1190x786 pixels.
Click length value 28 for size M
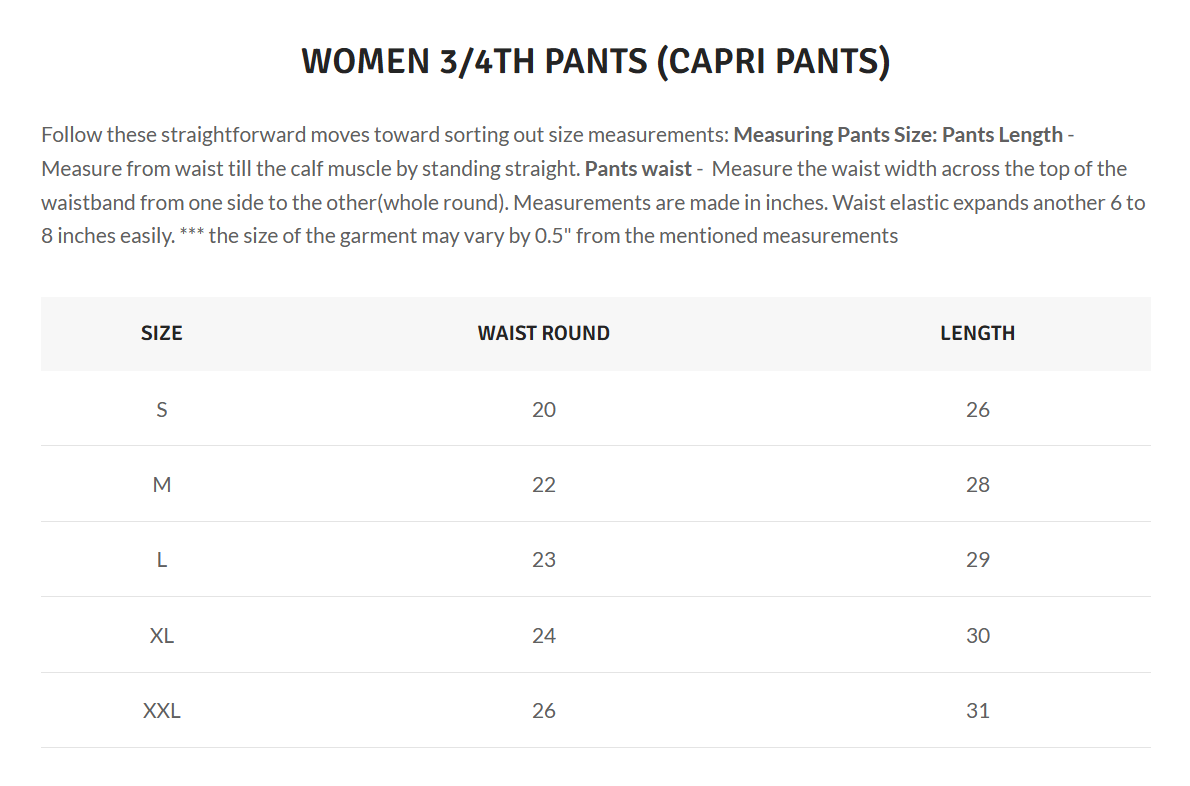[x=977, y=485]
